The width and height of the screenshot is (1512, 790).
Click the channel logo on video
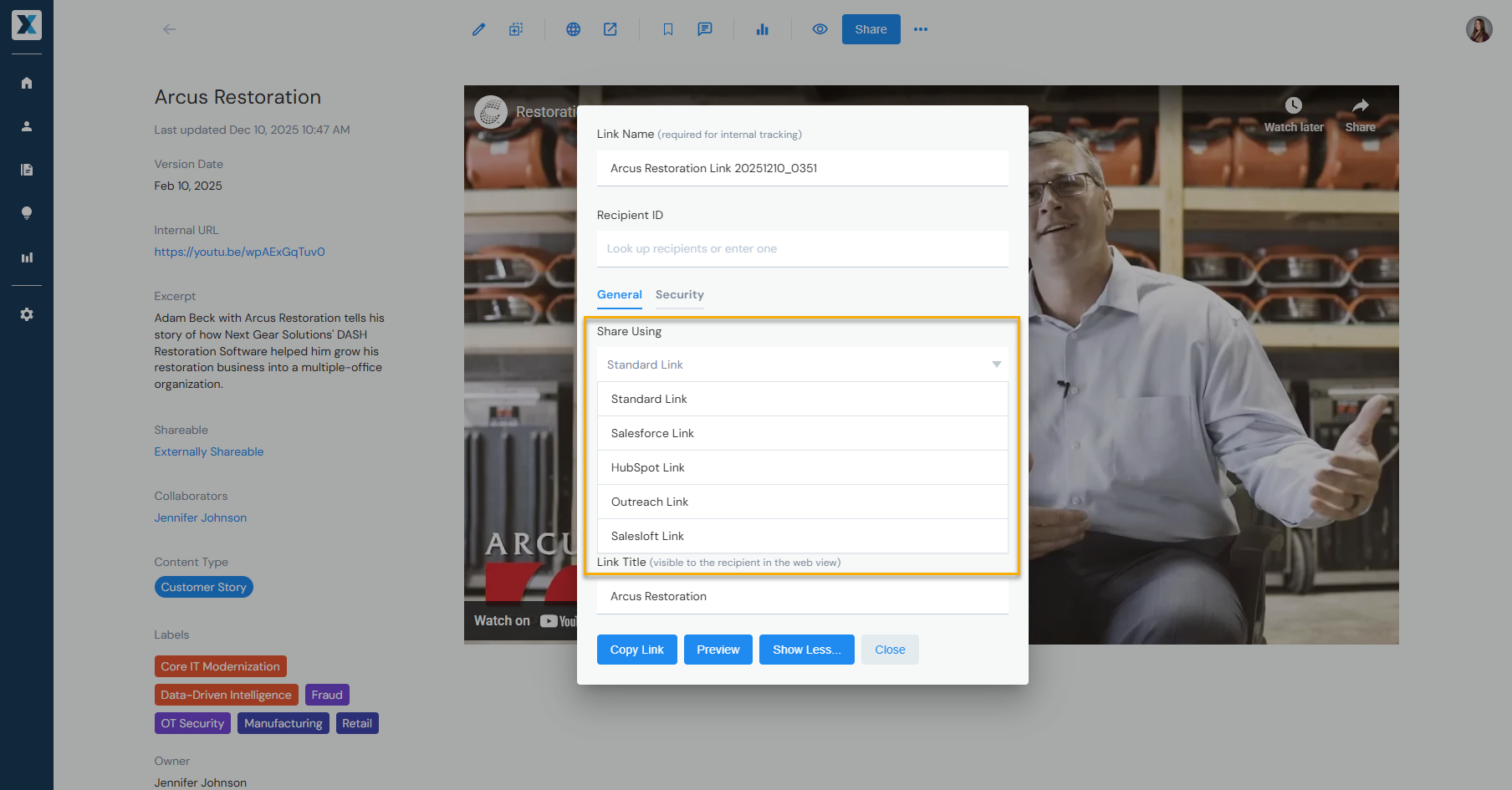(491, 112)
